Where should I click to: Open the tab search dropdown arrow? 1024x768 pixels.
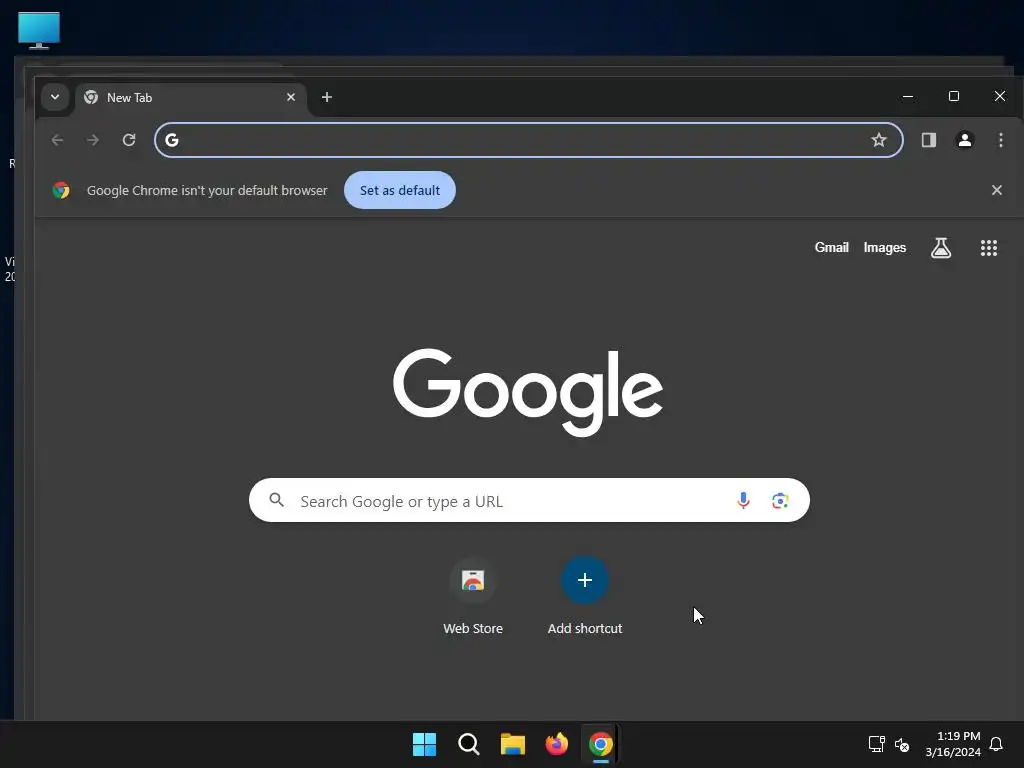[x=55, y=97]
